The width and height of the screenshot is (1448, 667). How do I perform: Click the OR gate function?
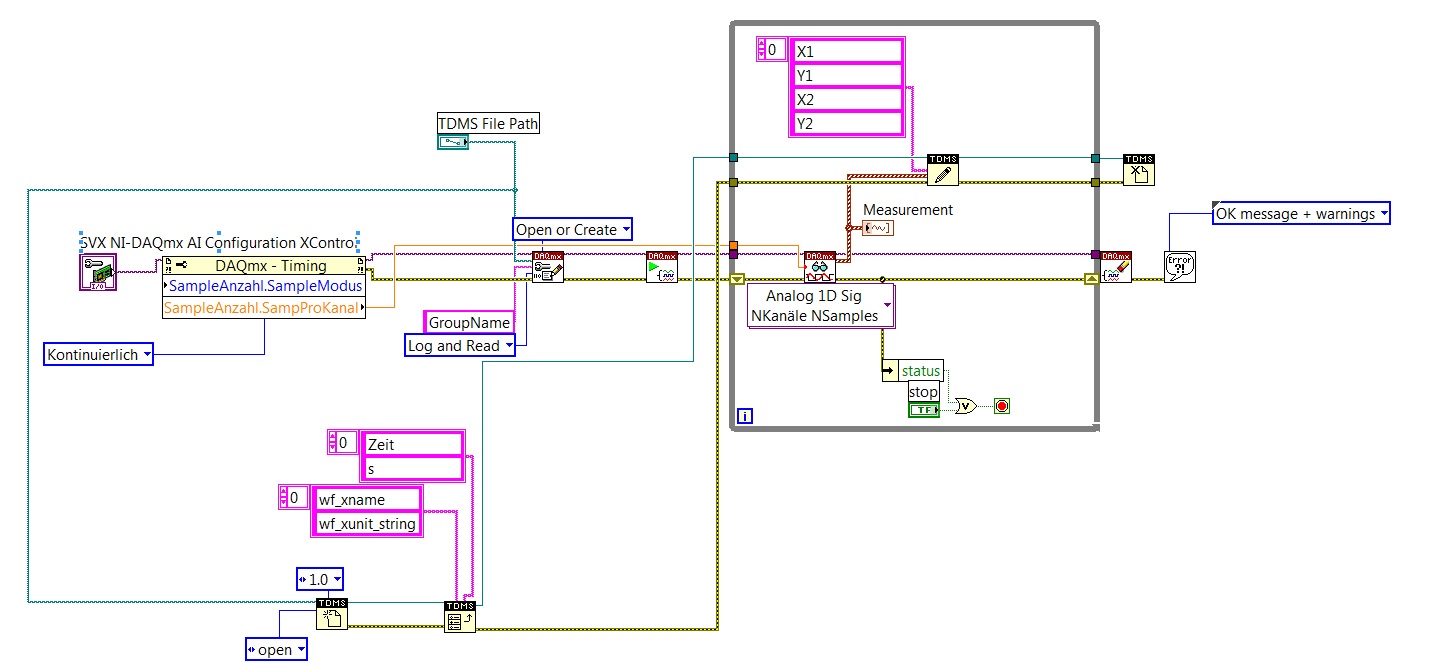tap(967, 405)
